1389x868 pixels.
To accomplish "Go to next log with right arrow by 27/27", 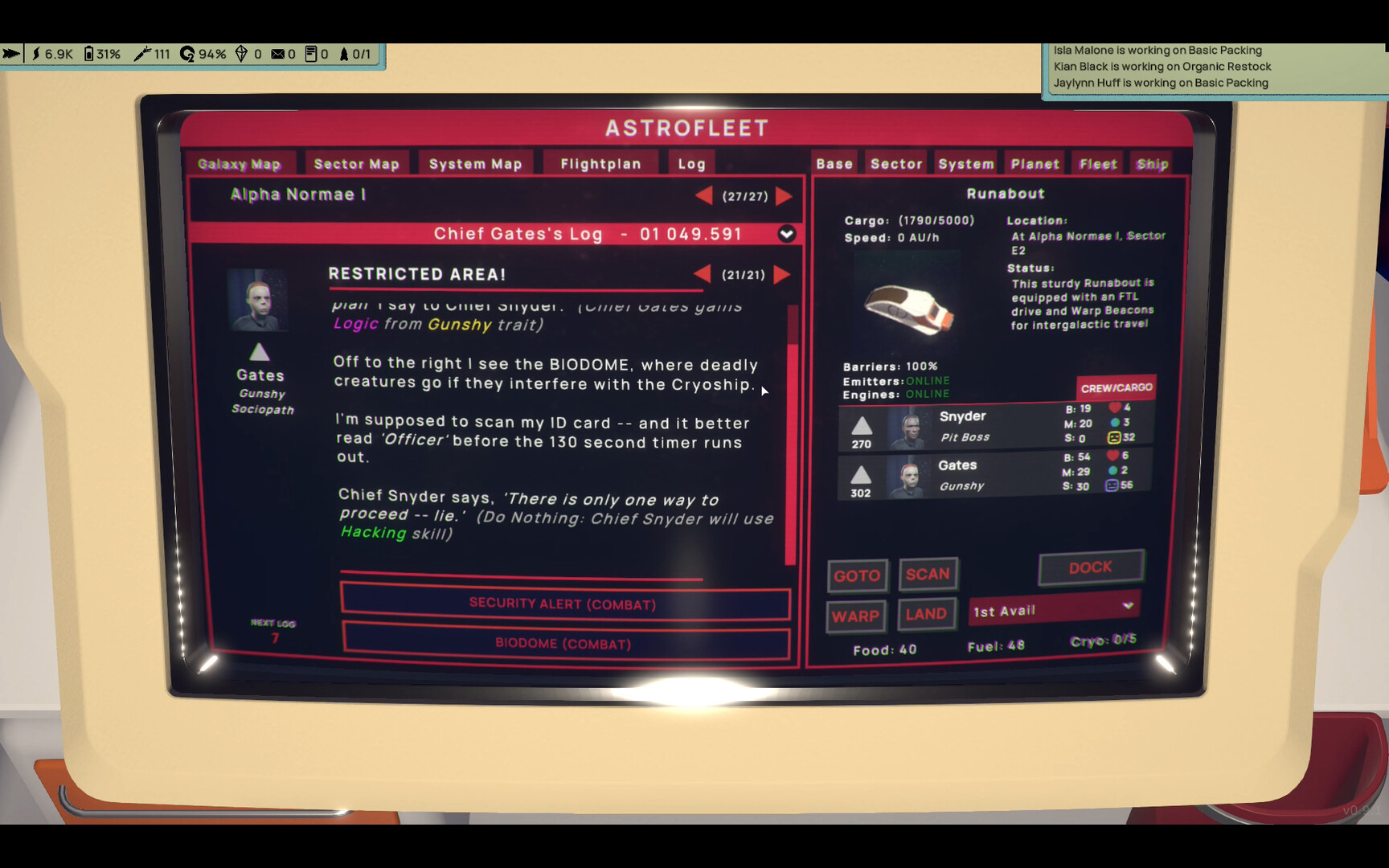I will [x=784, y=195].
